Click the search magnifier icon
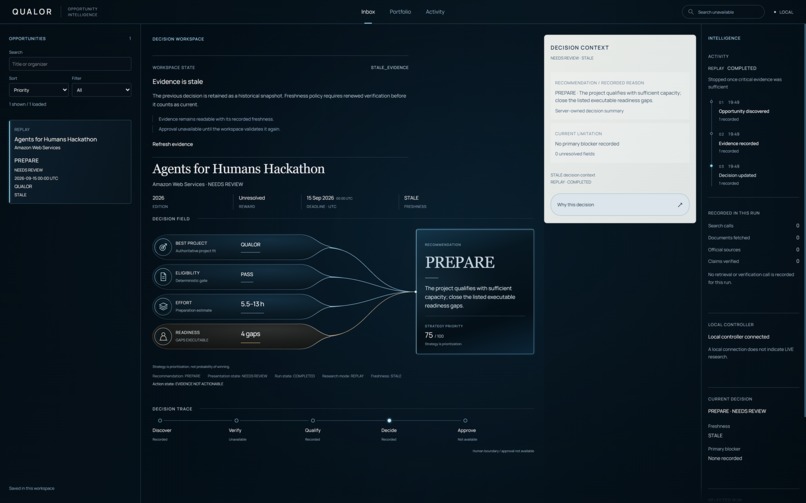Screen dimensions: 806x503 pyautogui.click(x=691, y=12)
